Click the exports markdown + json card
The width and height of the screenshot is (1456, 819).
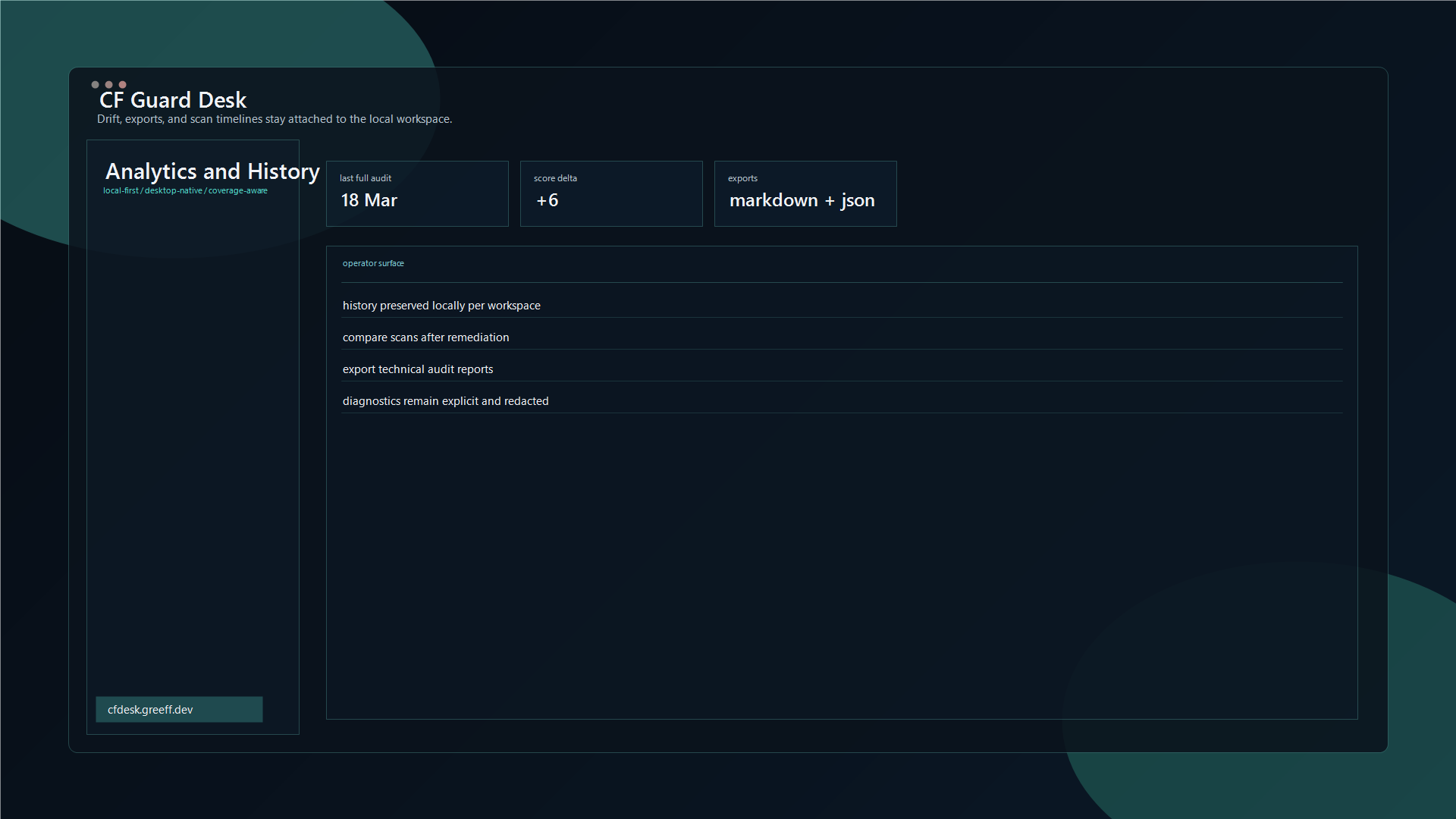coord(805,193)
